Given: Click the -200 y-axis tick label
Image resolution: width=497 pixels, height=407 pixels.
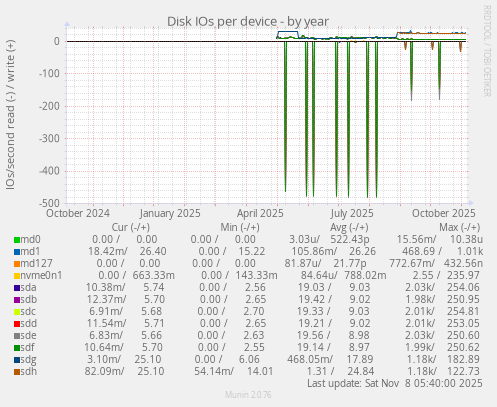Looking at the screenshot, I should pos(49,106).
